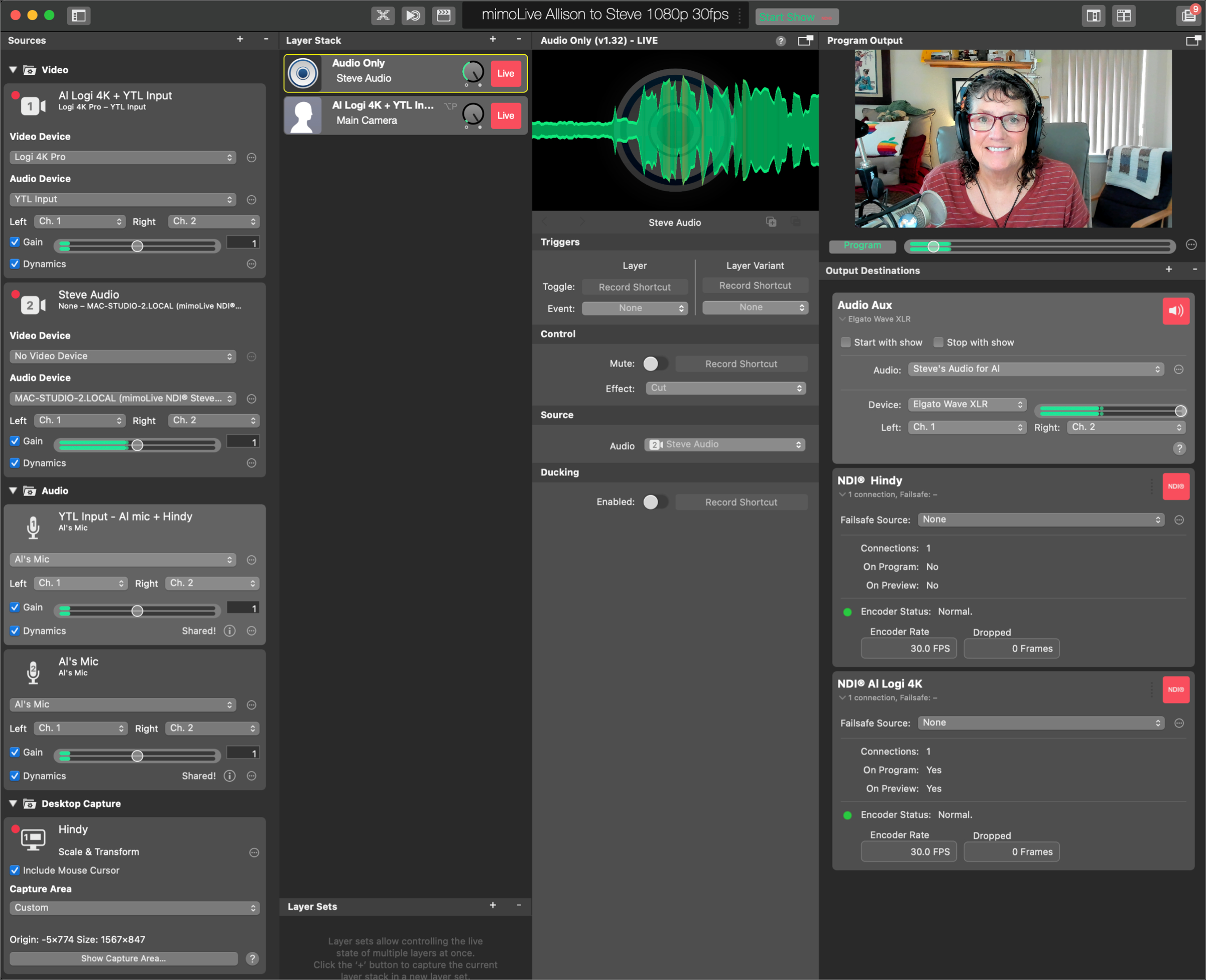Image resolution: width=1206 pixels, height=980 pixels.
Task: Pop out the Program Output window icon
Action: point(1192,40)
